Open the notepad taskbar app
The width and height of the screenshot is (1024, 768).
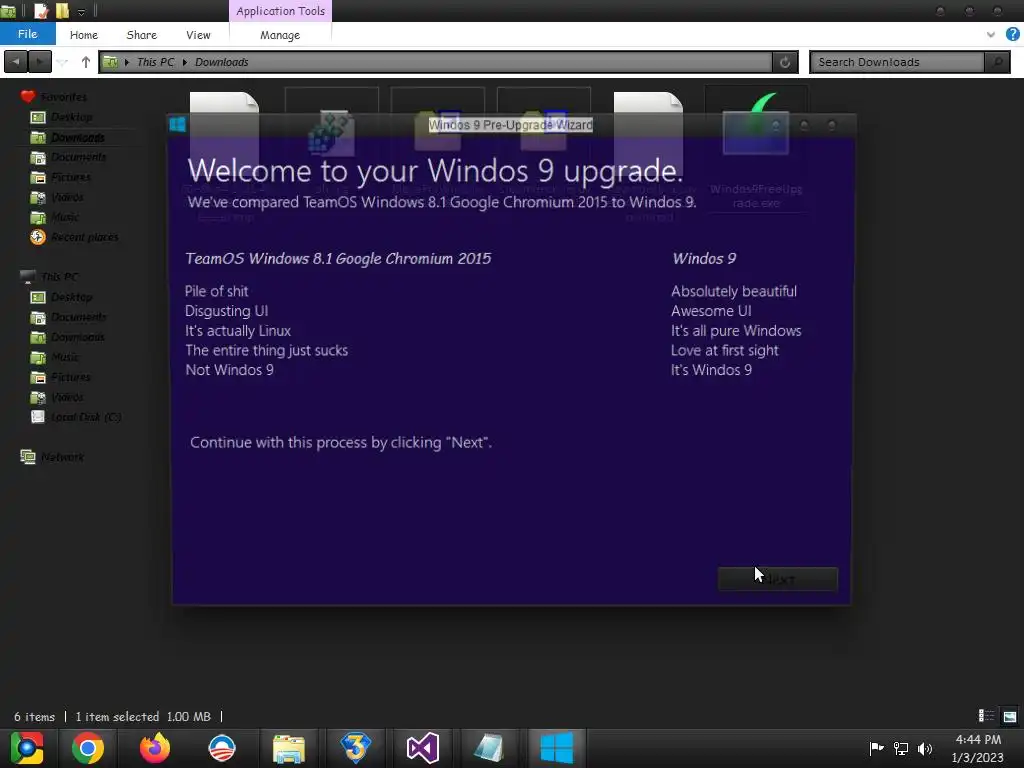489,748
